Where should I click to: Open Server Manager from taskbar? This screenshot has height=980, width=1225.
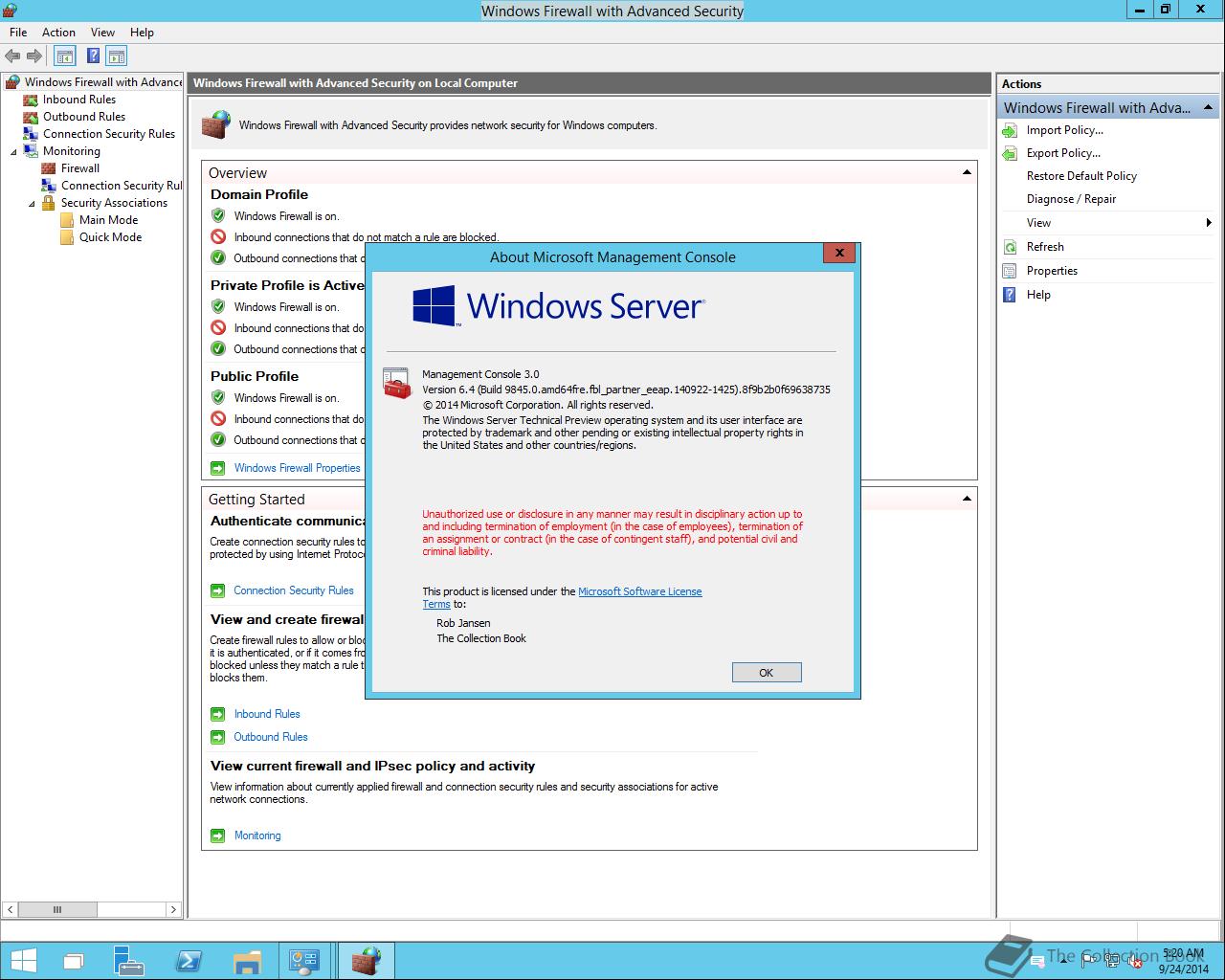(128, 961)
